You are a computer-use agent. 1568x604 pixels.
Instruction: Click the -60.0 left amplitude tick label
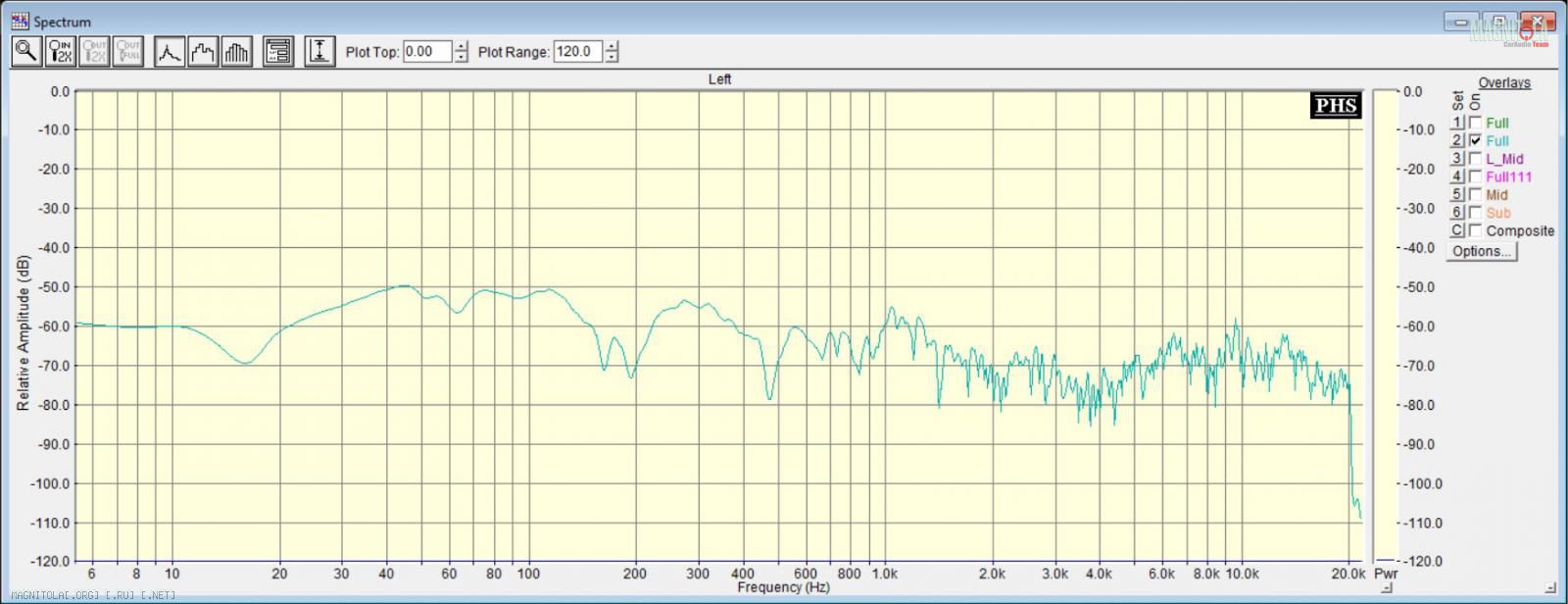pyautogui.click(x=53, y=327)
